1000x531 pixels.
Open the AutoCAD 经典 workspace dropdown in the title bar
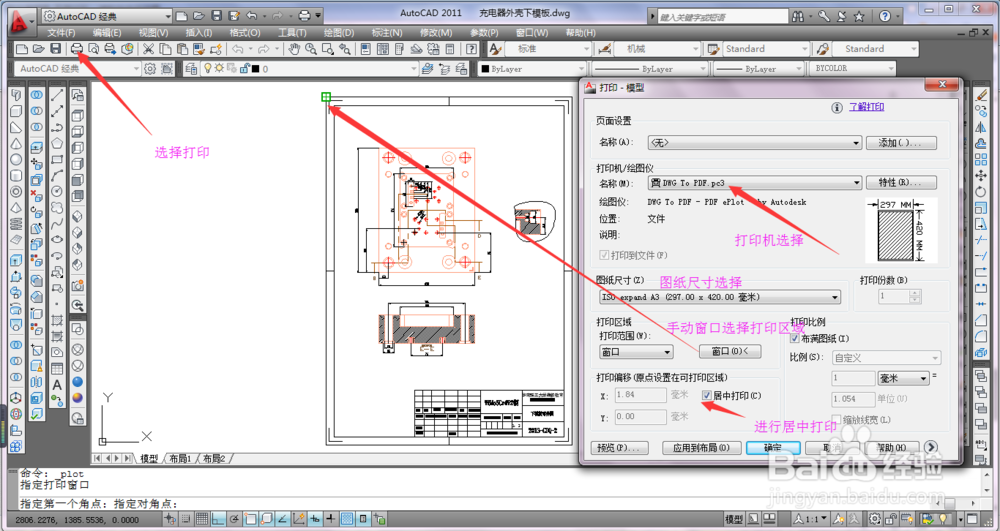pos(107,16)
